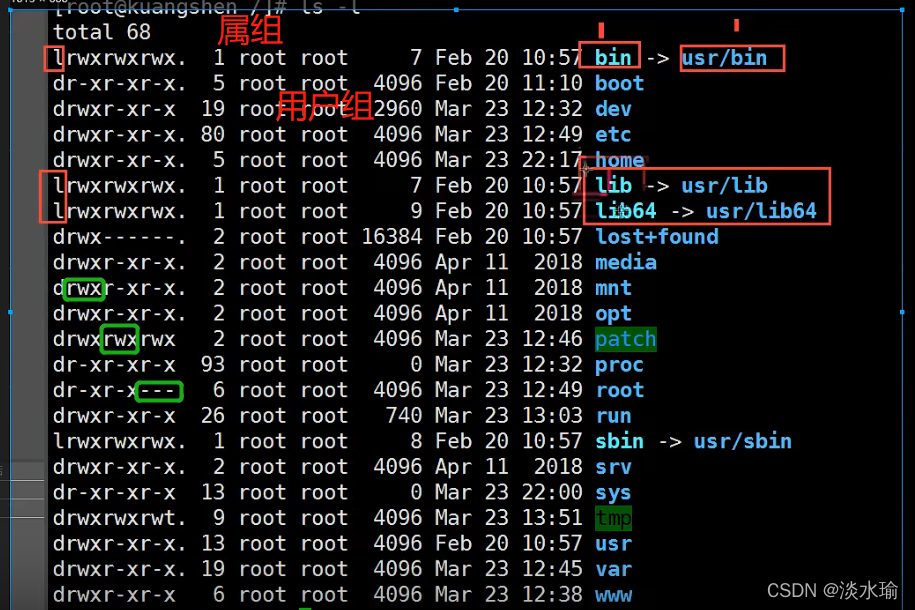Click the year '2018' in media row
The height and width of the screenshot is (610, 915).
(x=558, y=263)
